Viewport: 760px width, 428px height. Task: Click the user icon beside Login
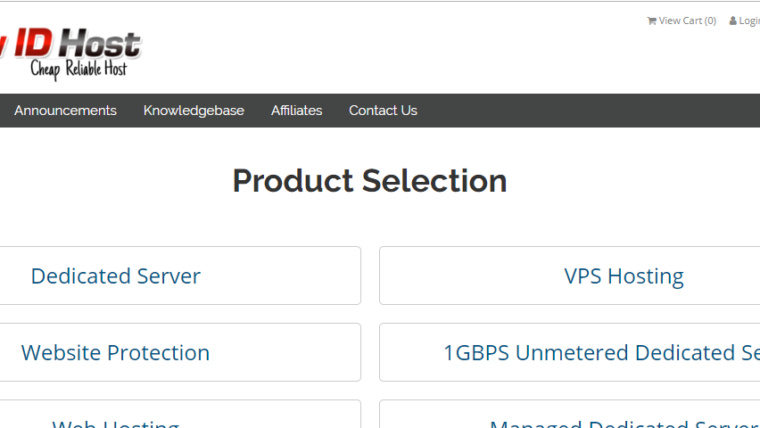pyautogui.click(x=732, y=21)
